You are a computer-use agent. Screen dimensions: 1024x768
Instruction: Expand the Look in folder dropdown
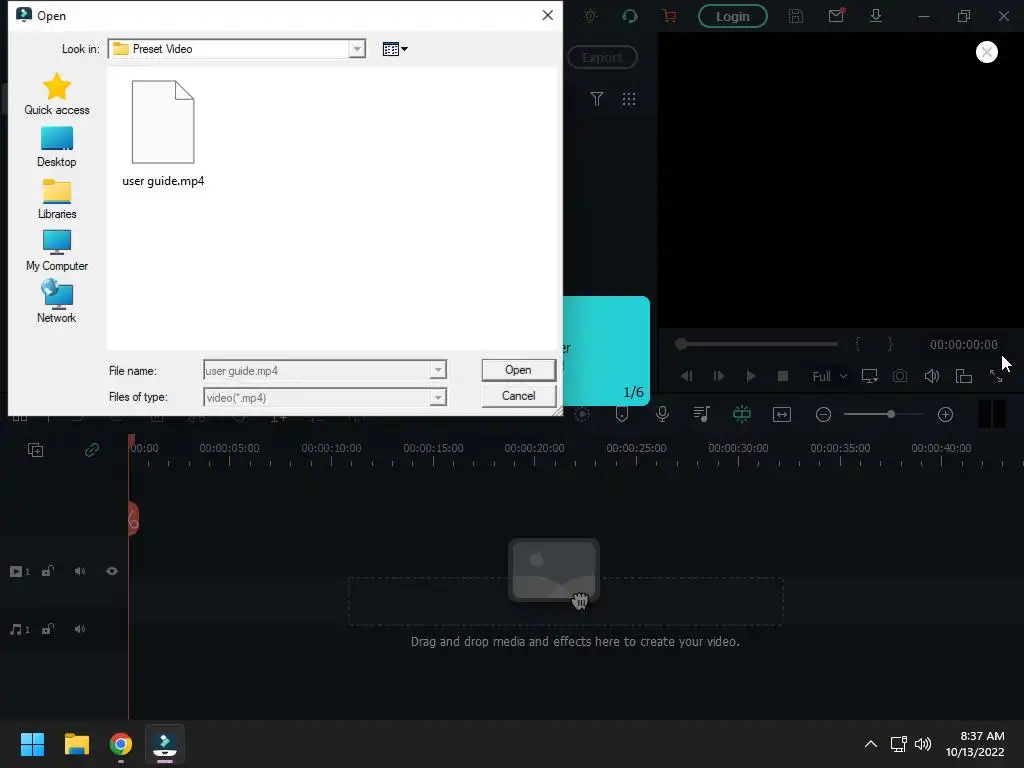click(x=357, y=49)
